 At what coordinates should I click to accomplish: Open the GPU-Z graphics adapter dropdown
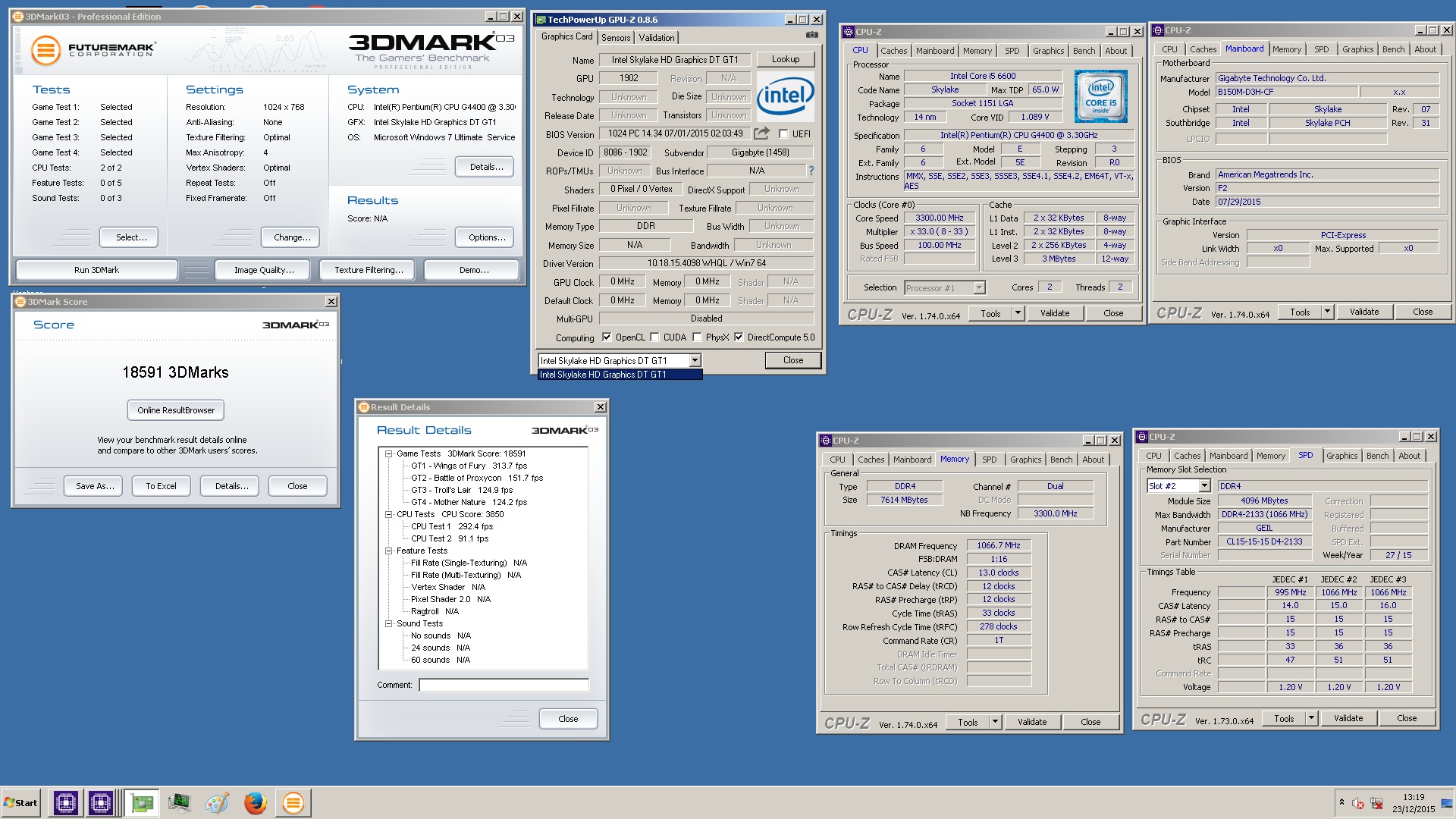coord(695,361)
